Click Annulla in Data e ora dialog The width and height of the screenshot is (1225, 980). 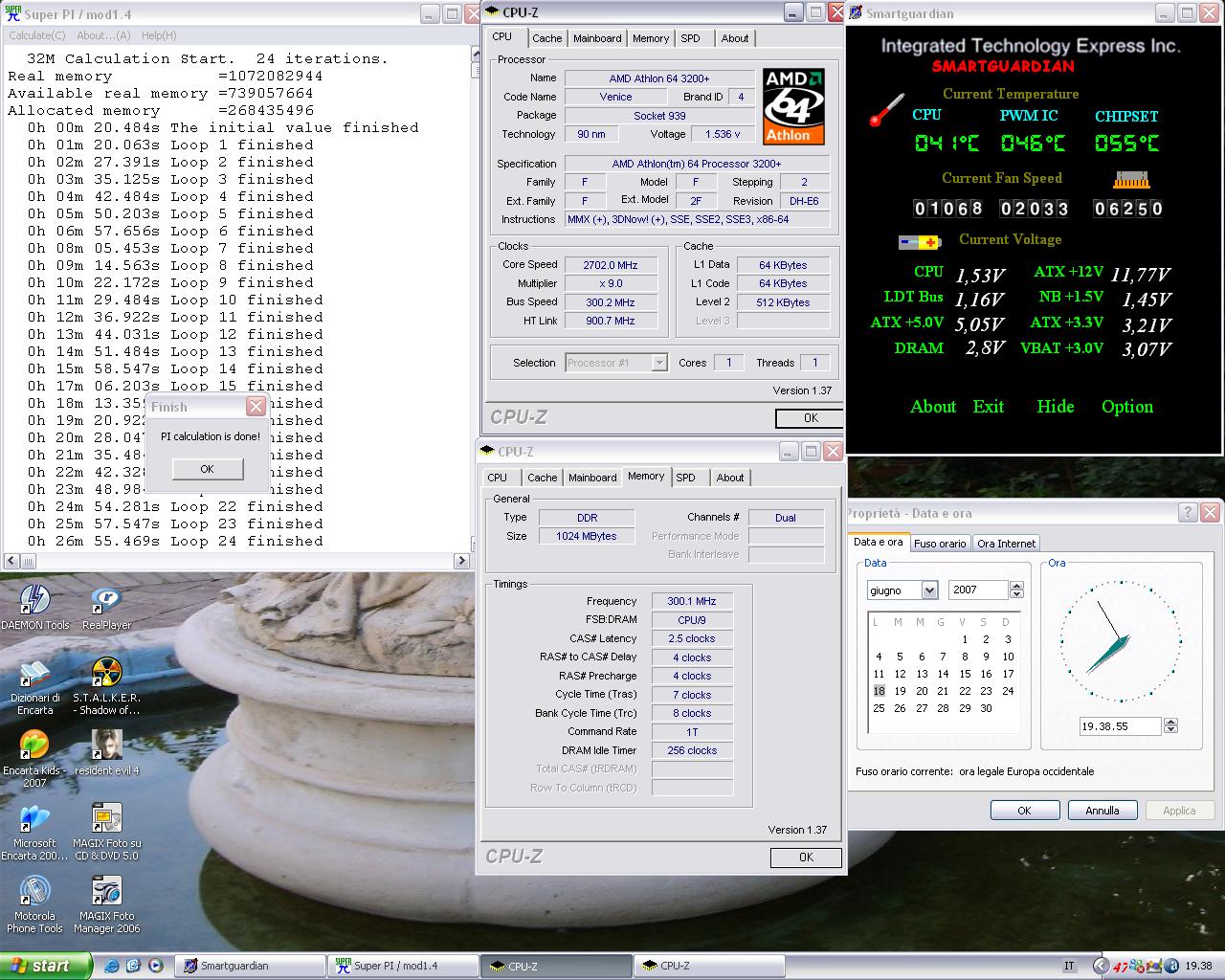[x=1102, y=811]
